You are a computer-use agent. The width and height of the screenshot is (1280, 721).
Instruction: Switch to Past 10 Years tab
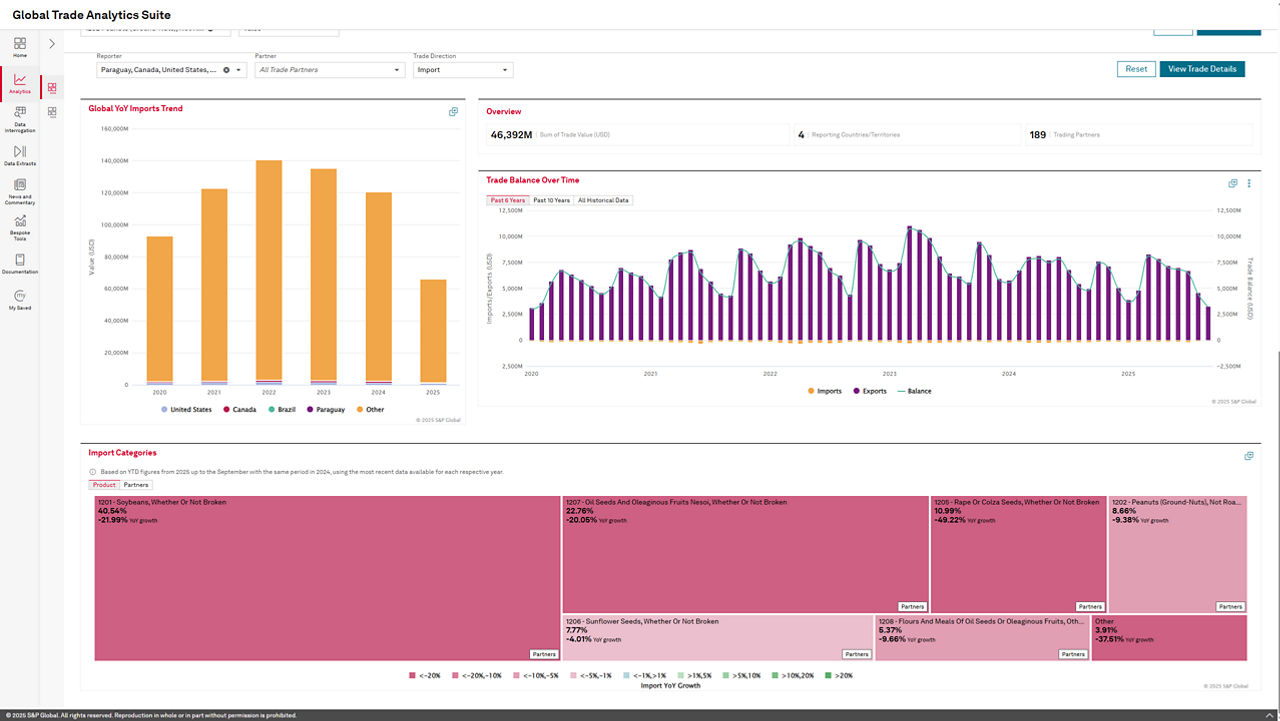(x=551, y=200)
